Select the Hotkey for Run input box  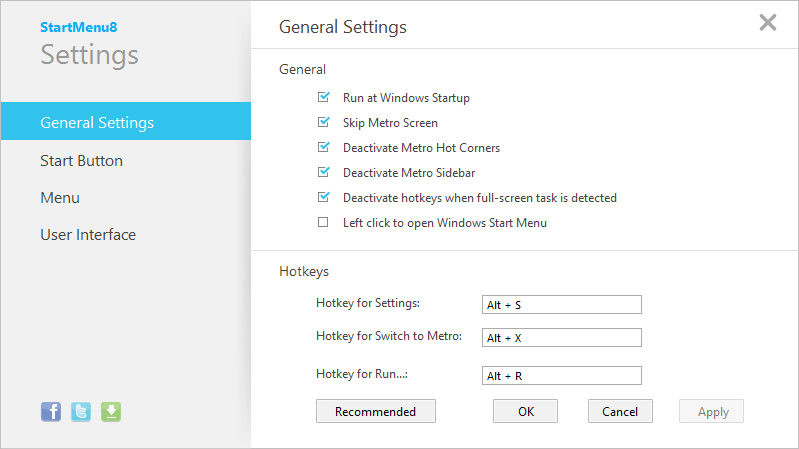pyautogui.click(x=561, y=376)
